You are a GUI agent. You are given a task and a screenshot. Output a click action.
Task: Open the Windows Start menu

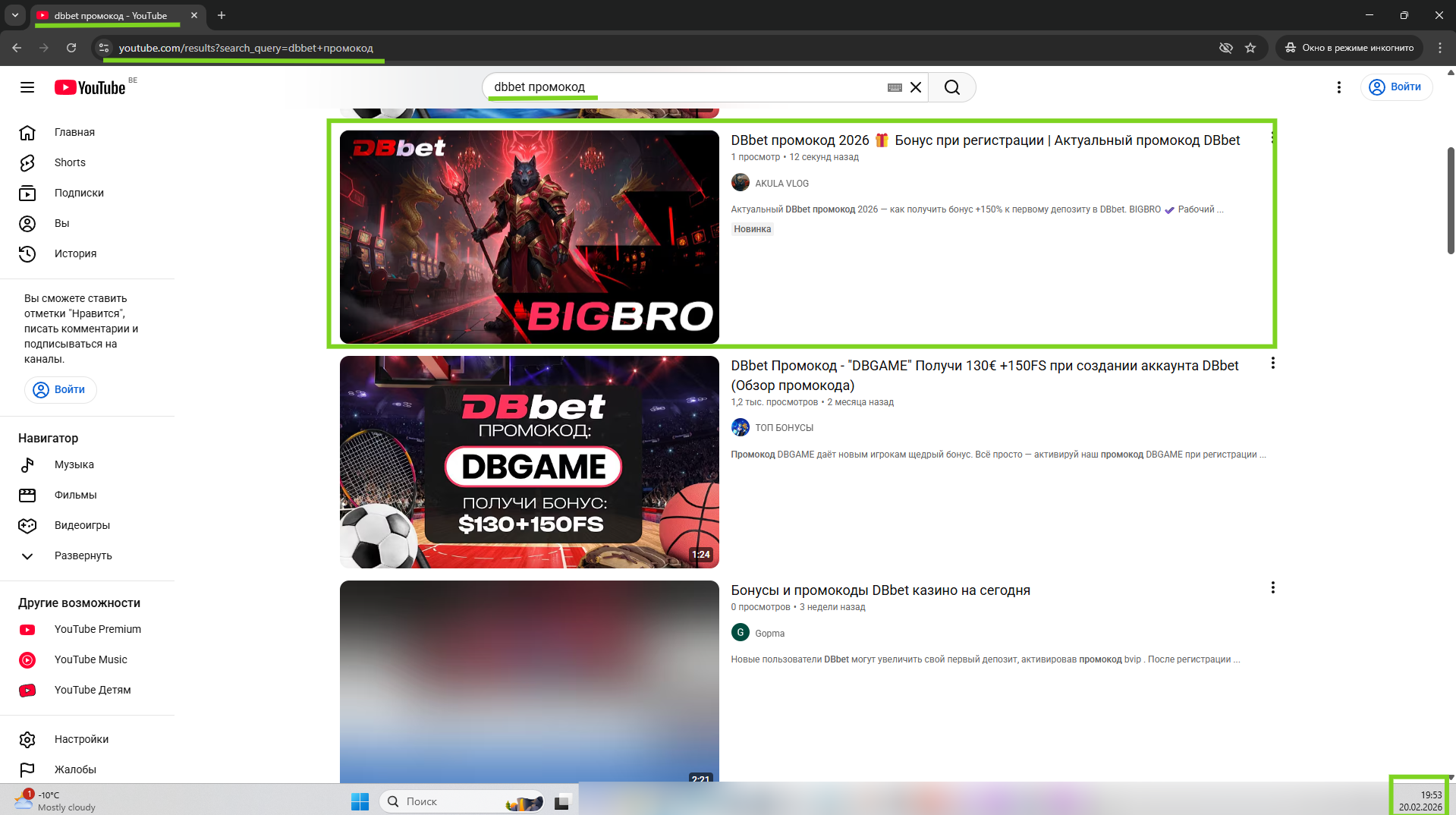point(360,801)
